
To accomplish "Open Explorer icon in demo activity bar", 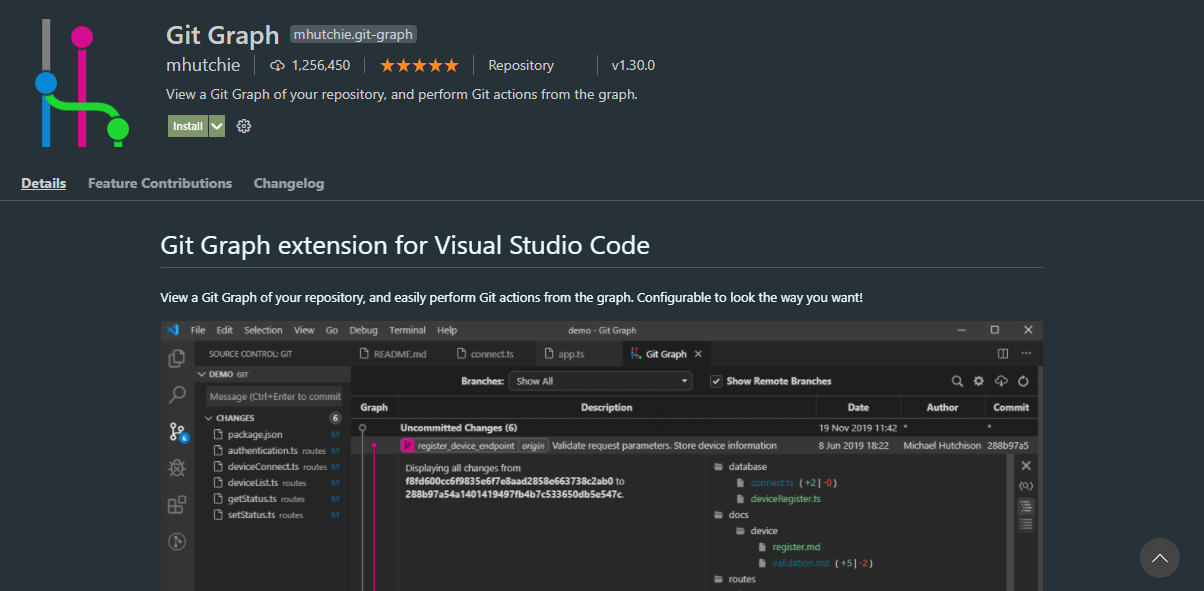I will click(x=177, y=358).
